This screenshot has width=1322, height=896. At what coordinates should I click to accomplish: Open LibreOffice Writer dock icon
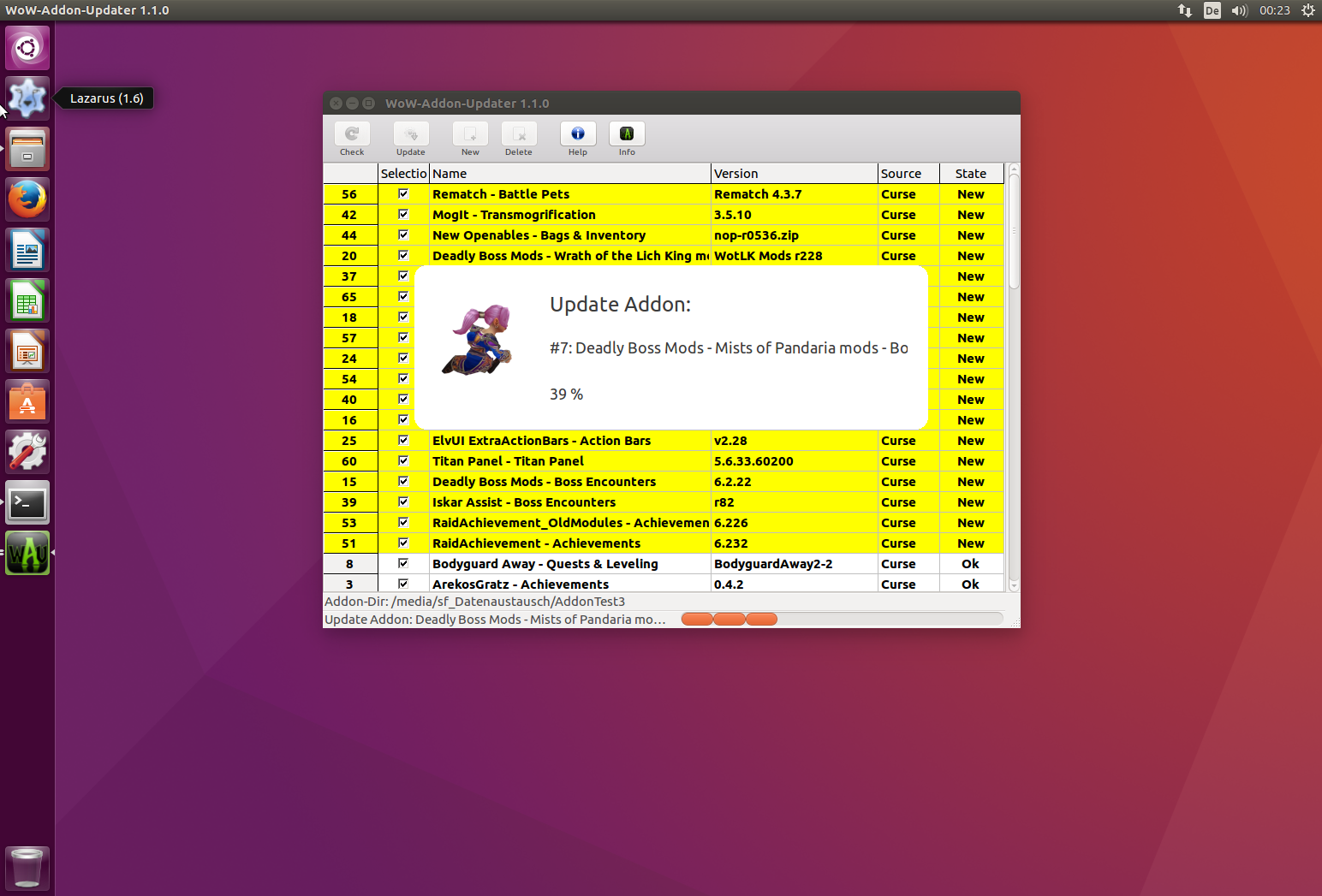27,250
